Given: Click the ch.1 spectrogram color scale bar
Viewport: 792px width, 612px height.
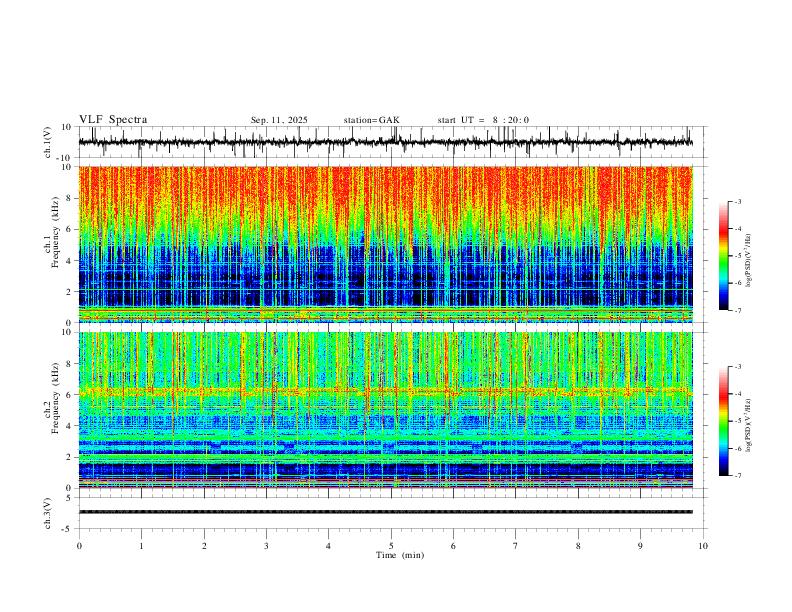Looking at the screenshot, I should 724,256.
